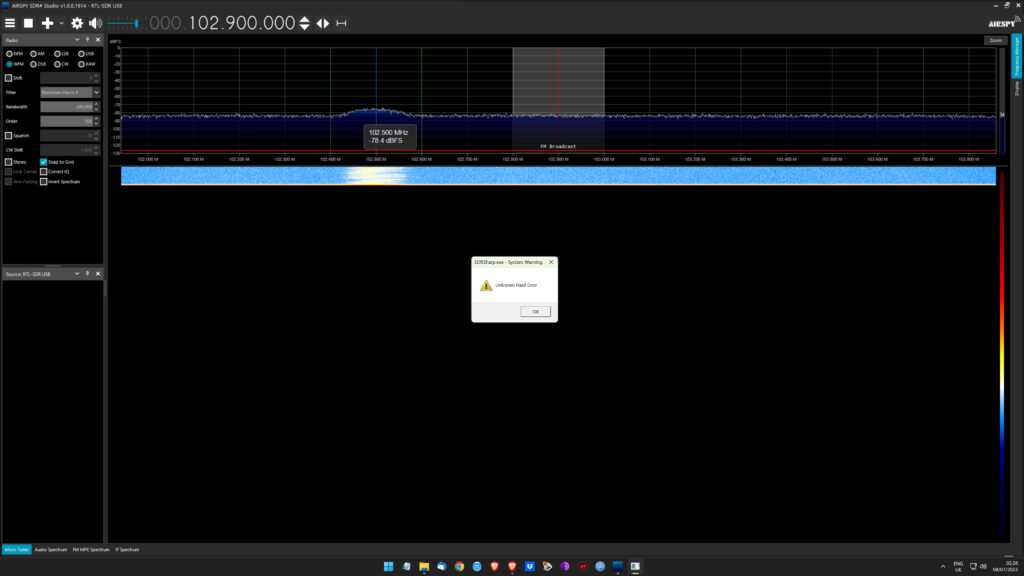Image resolution: width=1024 pixels, height=576 pixels.
Task: Open File Explorer from the taskbar
Action: 424,566
